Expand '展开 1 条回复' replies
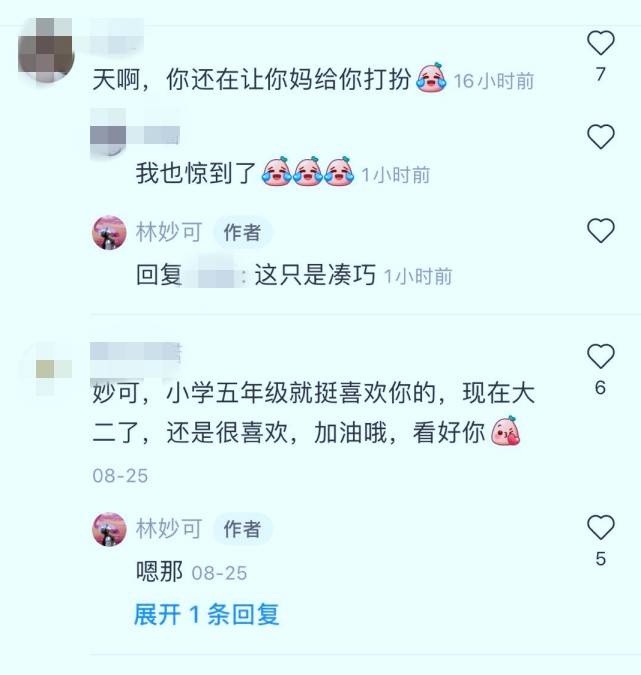641x675 pixels. click(207, 614)
